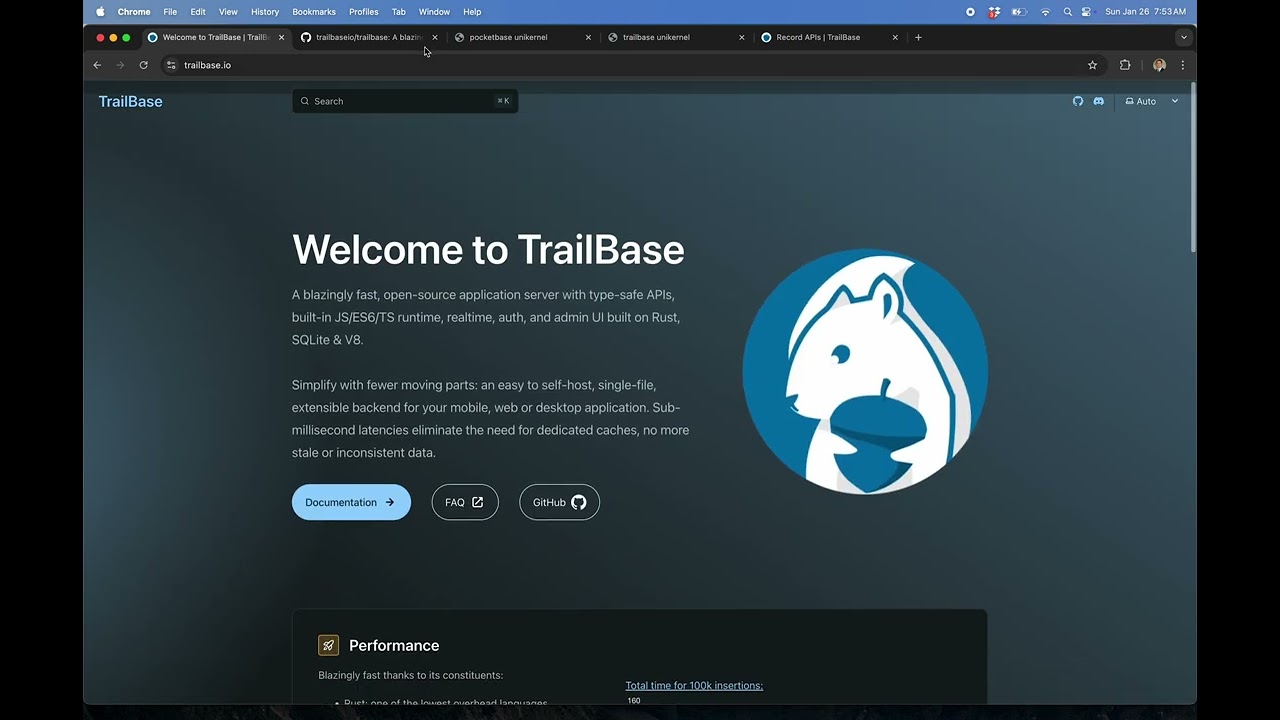
Task: Click the browser forward arrow
Action: click(x=120, y=65)
